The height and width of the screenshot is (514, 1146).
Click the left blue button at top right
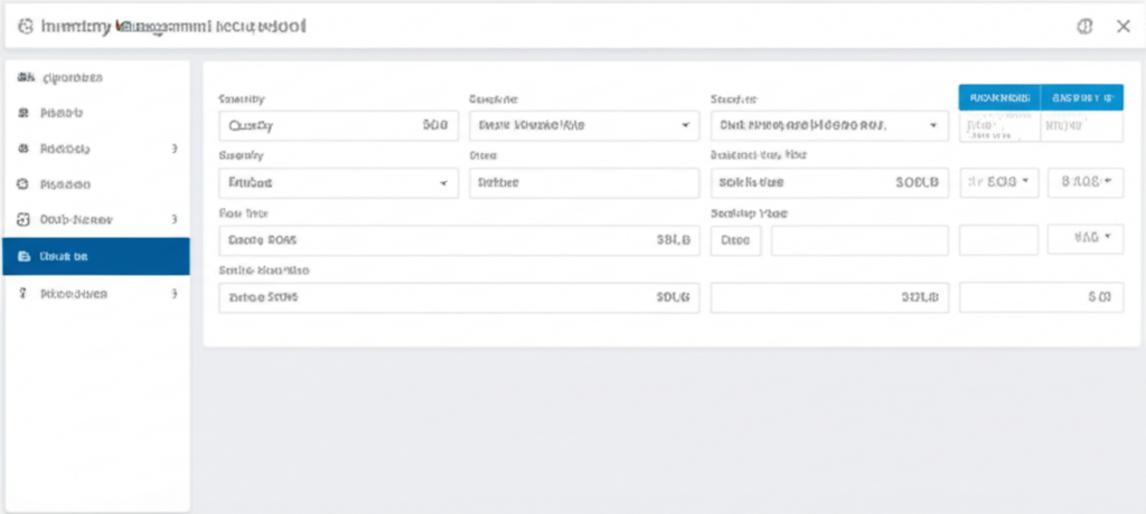point(999,97)
